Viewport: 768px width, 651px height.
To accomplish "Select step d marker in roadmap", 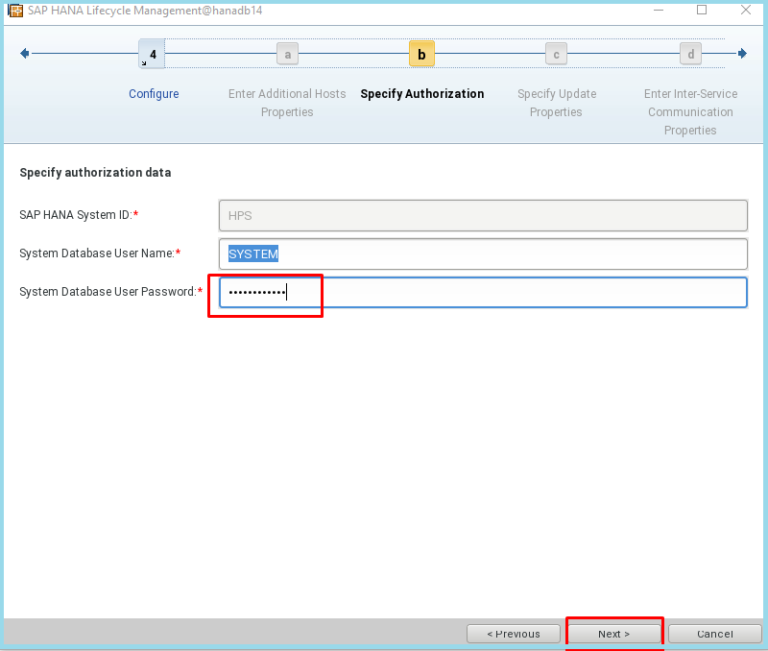I will coord(691,54).
